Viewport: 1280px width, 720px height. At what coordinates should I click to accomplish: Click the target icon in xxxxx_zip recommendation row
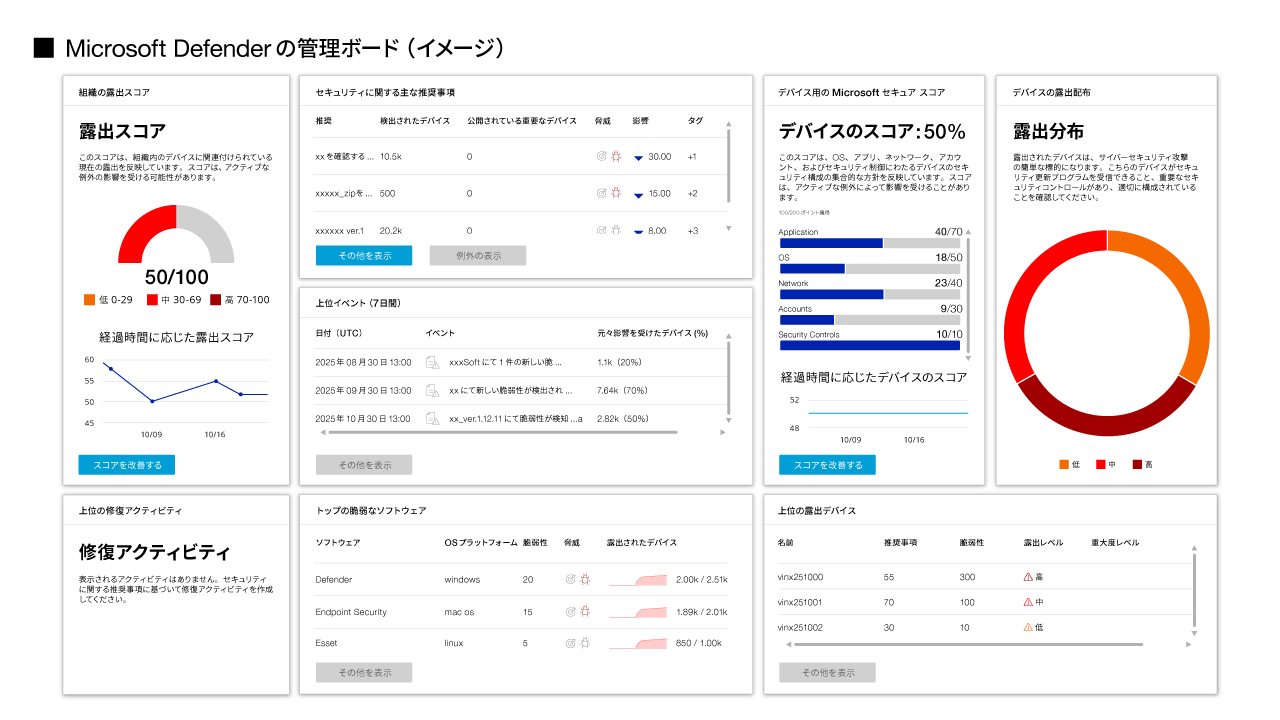[601, 193]
